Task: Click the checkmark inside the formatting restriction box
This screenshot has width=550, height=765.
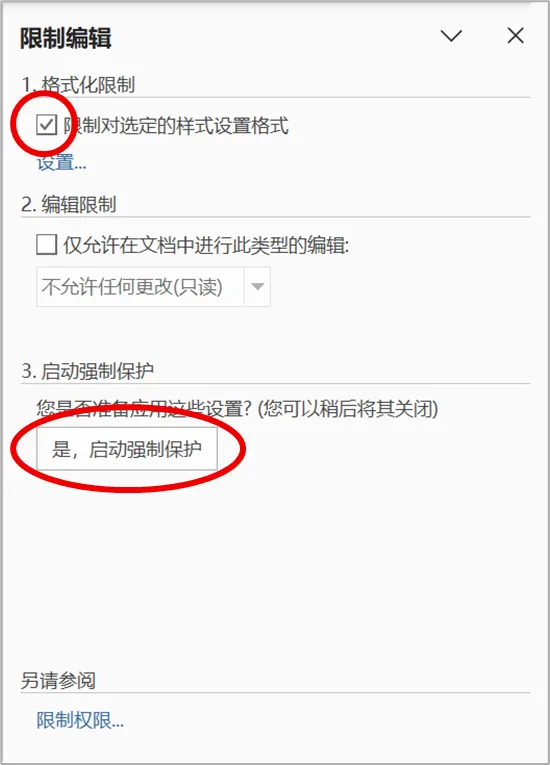Action: [x=46, y=125]
